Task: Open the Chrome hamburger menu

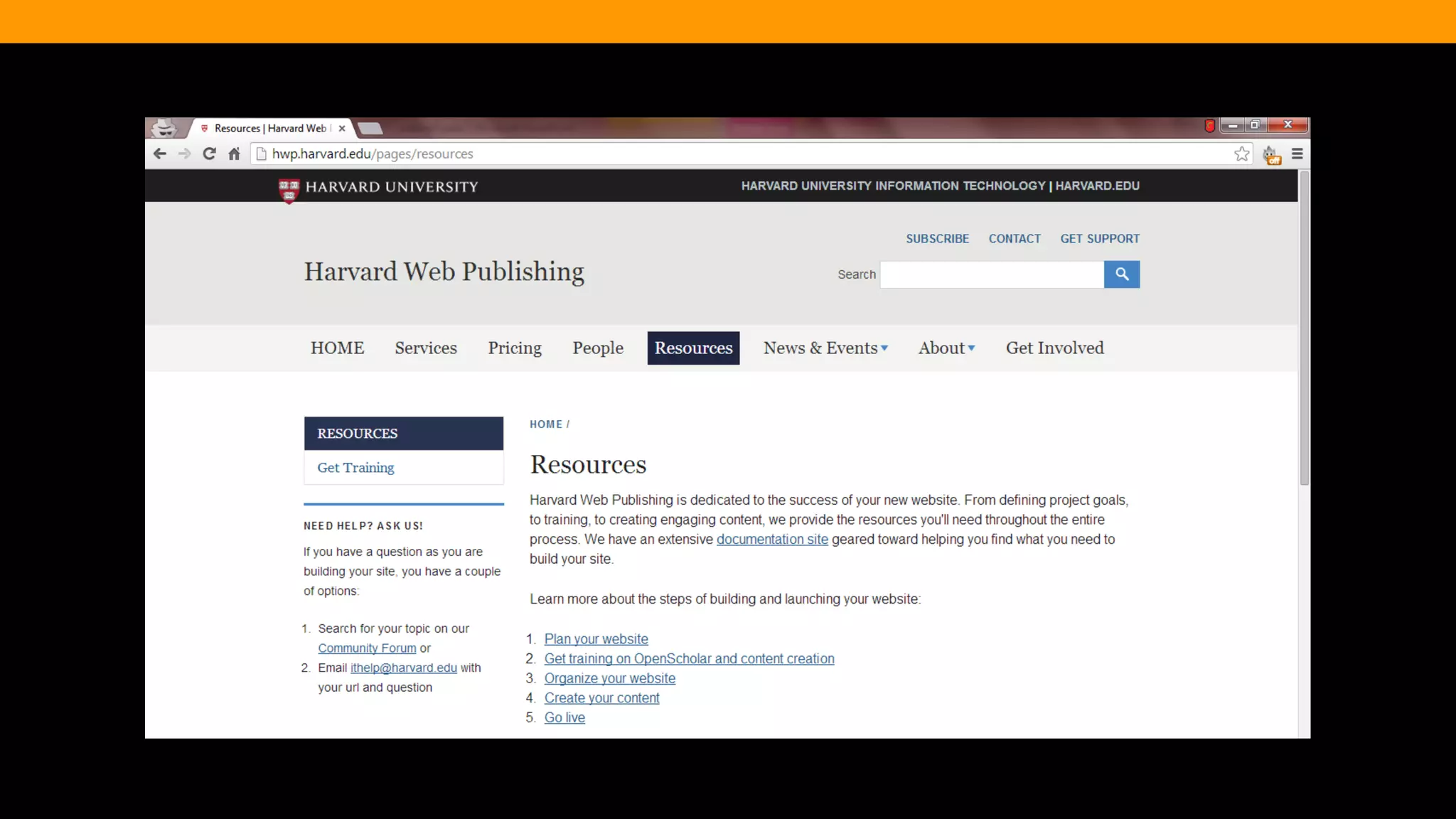Action: pyautogui.click(x=1297, y=154)
